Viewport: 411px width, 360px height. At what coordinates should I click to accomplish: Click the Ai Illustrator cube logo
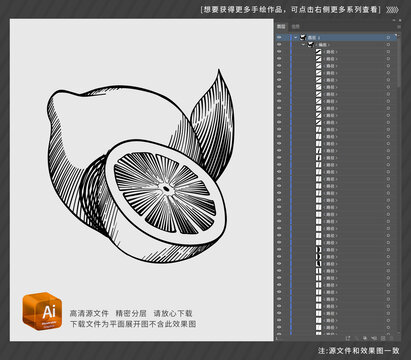pos(42,311)
